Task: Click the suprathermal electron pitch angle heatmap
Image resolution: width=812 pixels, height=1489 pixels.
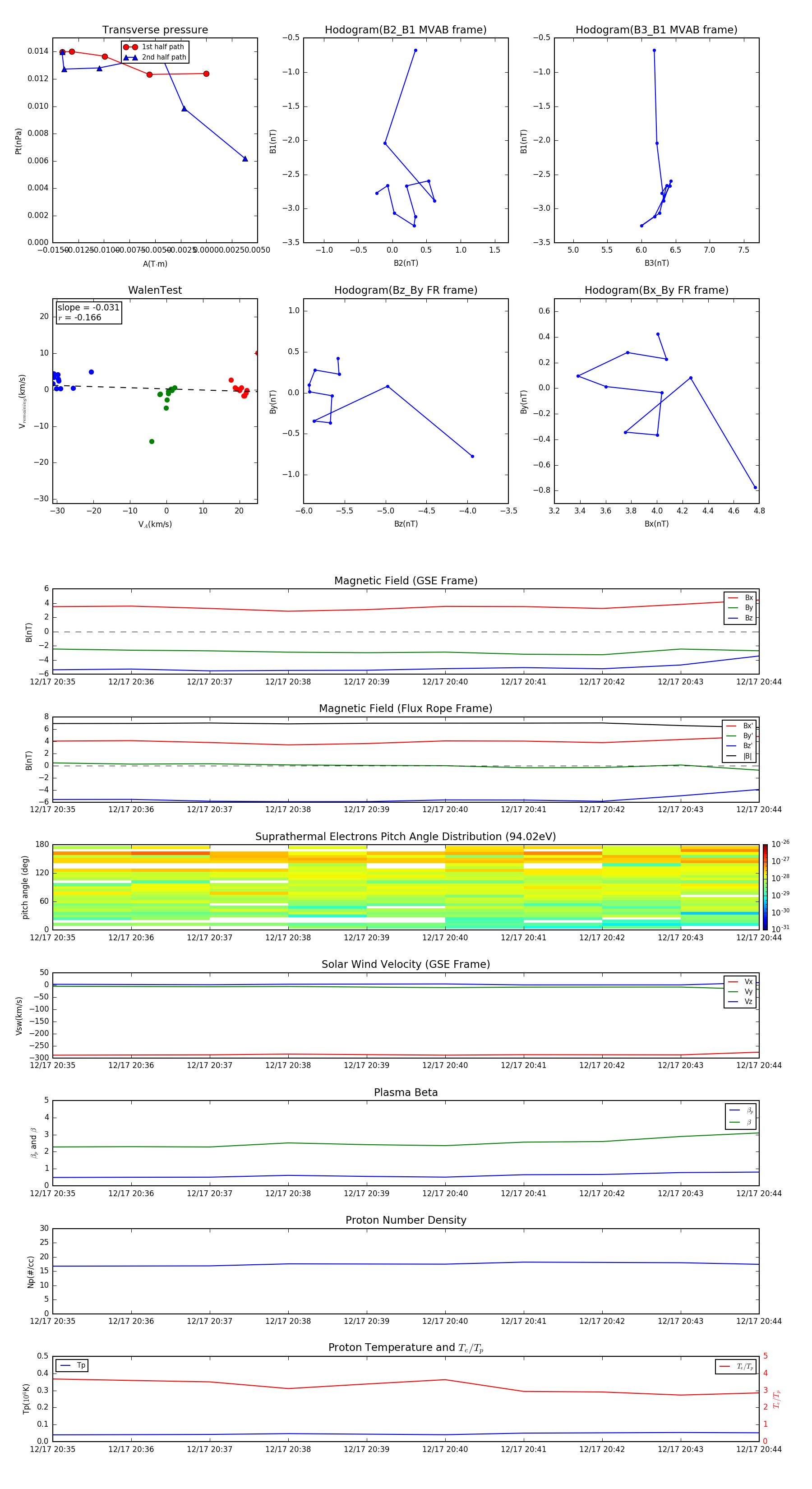Action: [406, 887]
